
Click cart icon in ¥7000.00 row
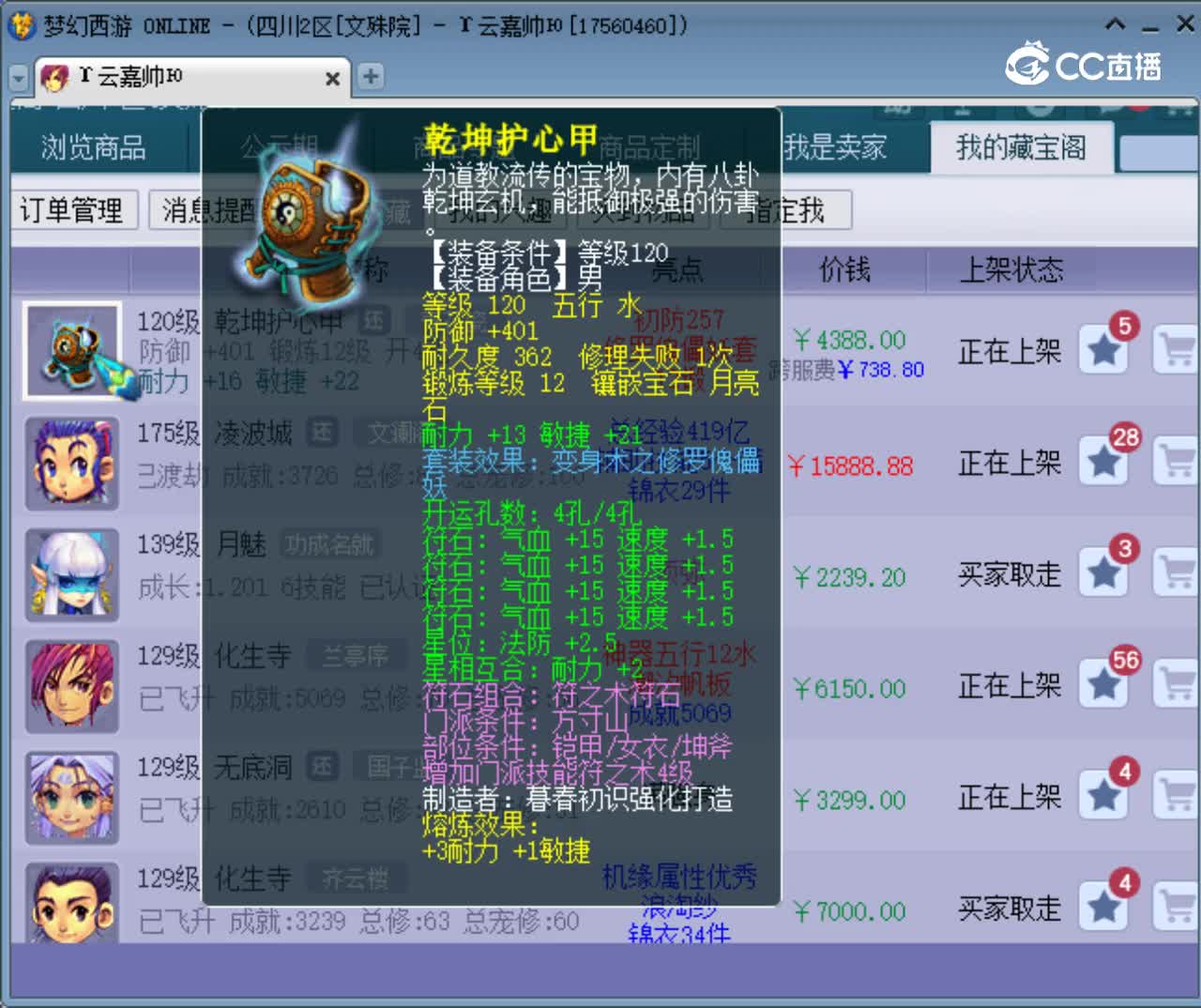pos(1176,908)
